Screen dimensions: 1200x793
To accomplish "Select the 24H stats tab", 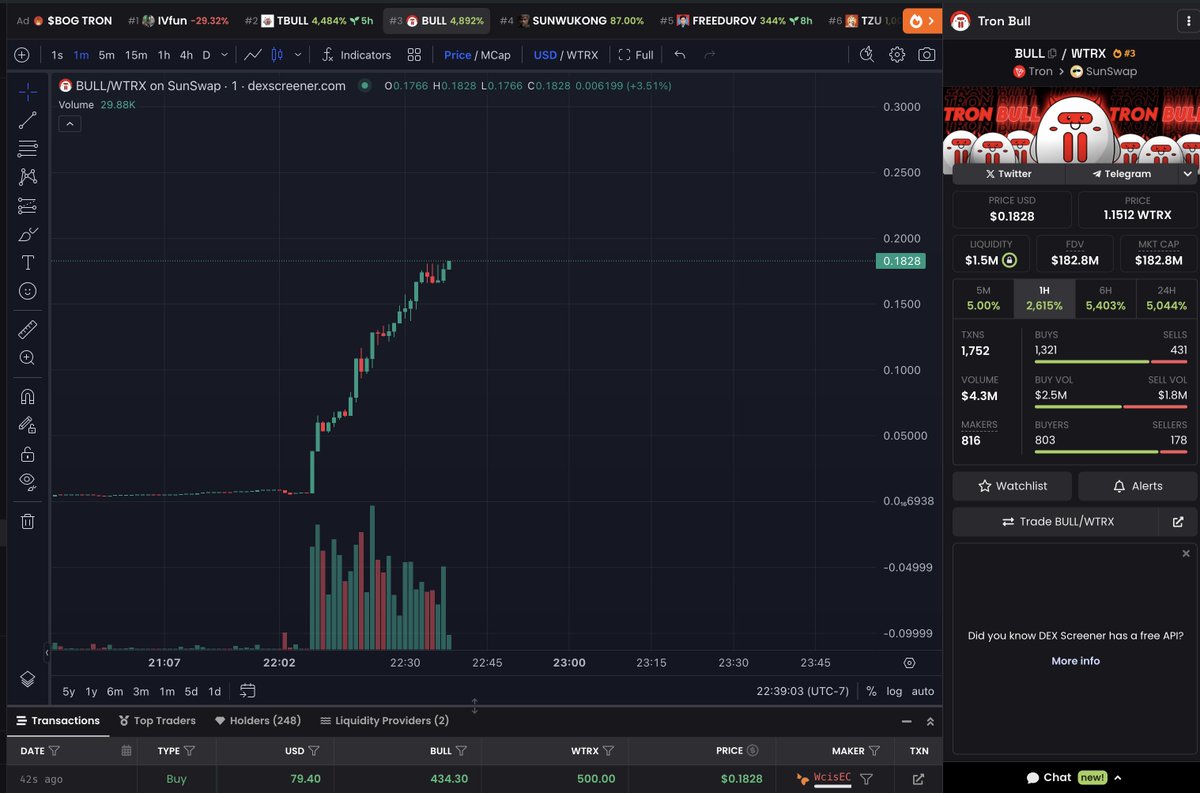I will (x=1166, y=296).
